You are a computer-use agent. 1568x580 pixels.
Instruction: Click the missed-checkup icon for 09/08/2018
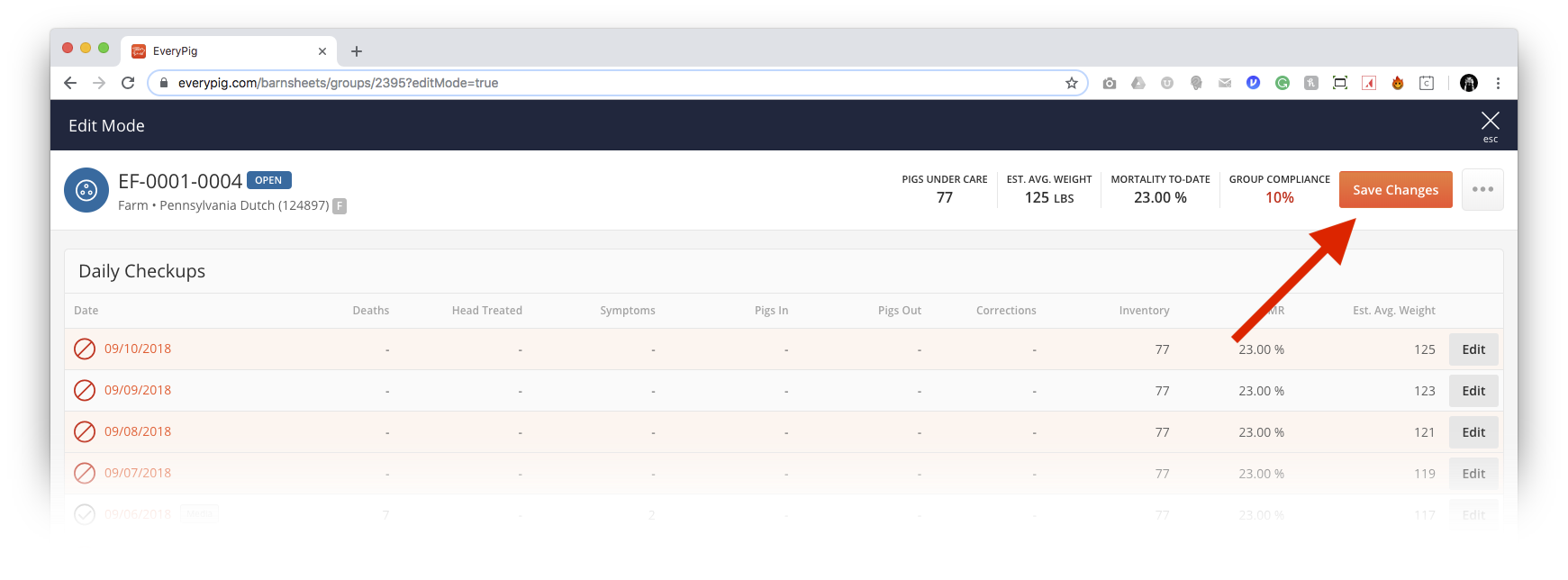click(x=85, y=431)
